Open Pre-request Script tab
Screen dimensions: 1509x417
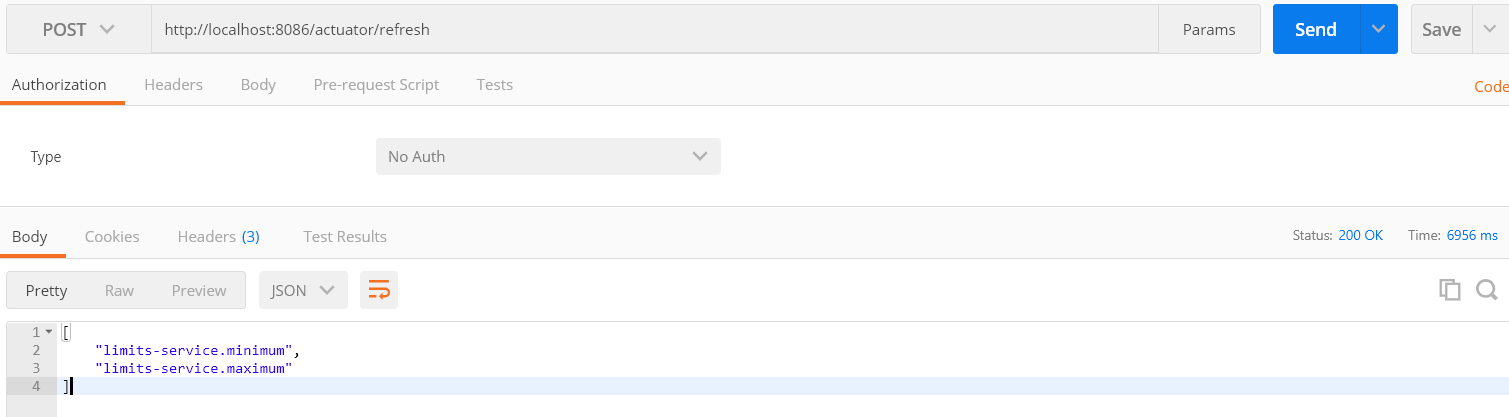(x=376, y=85)
